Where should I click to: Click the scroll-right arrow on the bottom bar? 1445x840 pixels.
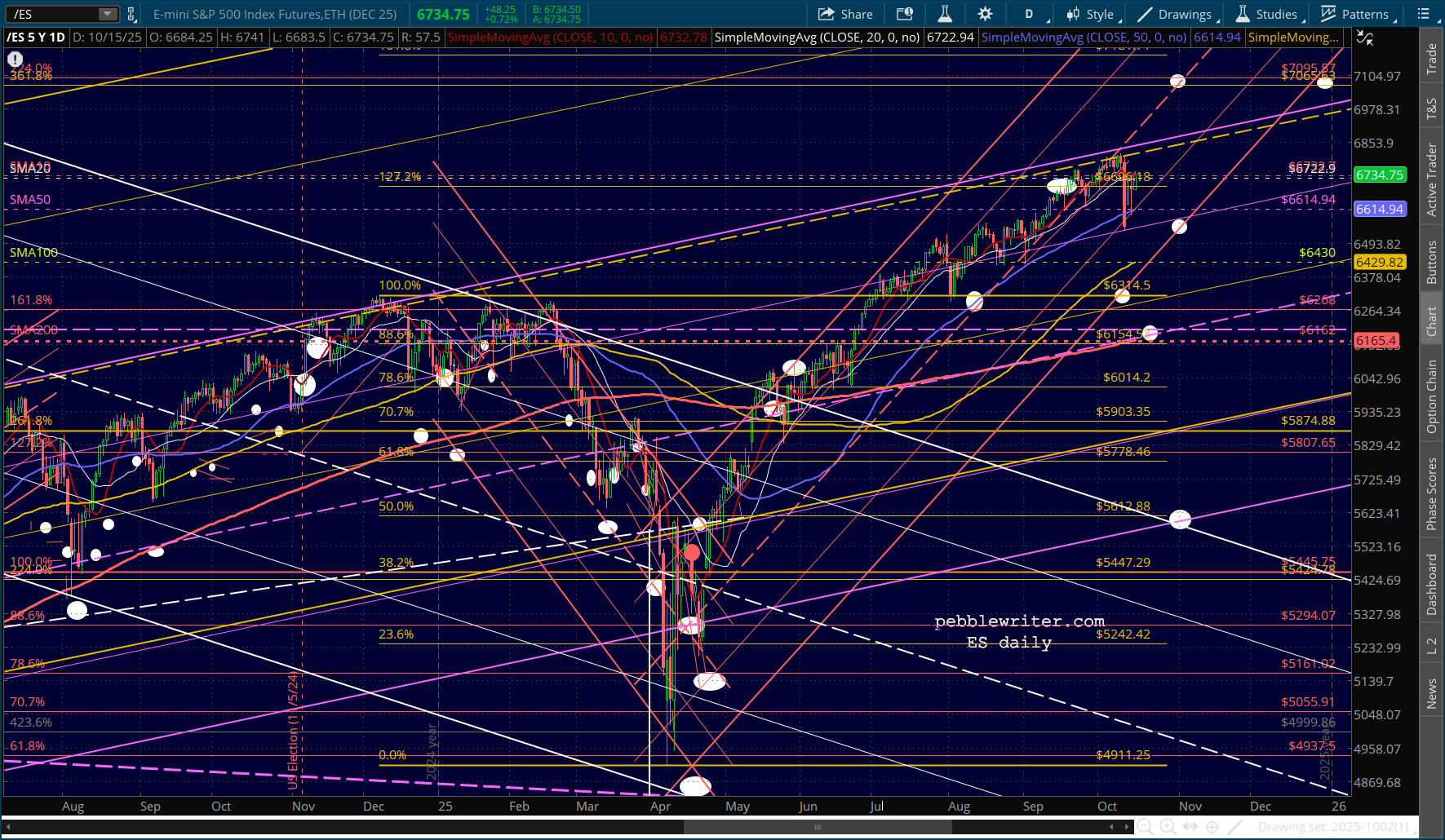pos(1128,827)
